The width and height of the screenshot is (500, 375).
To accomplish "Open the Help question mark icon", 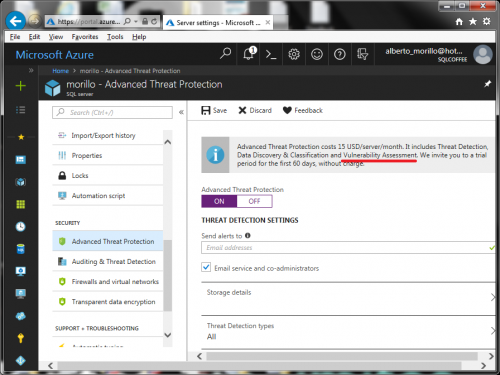I will point(340,54).
